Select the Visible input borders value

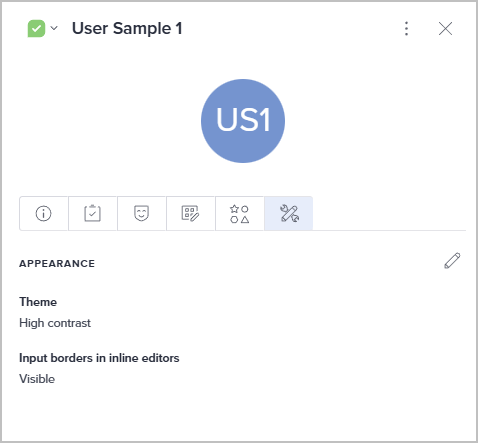tap(37, 379)
